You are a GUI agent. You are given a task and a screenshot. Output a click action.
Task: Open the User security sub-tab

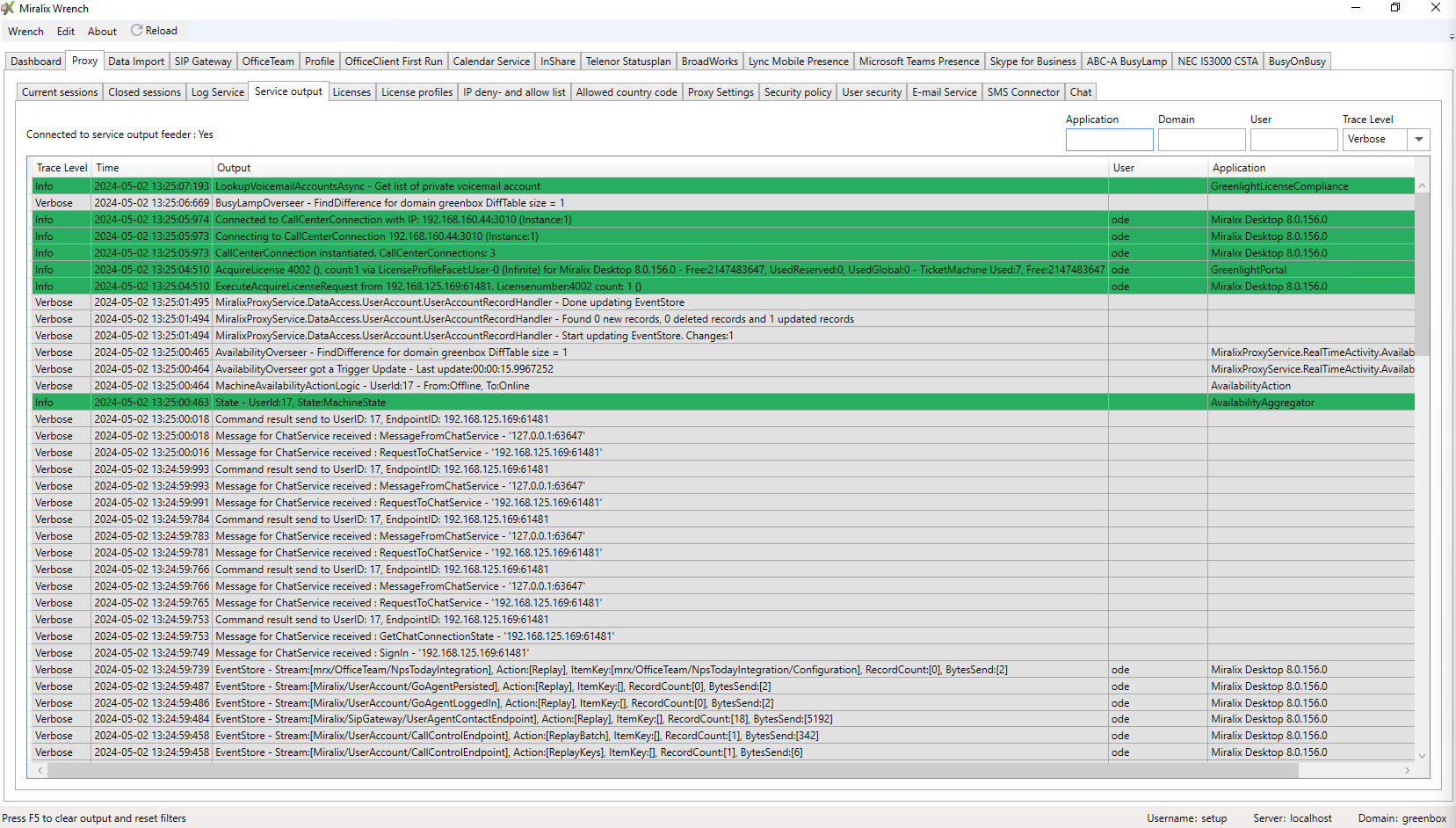(x=872, y=92)
